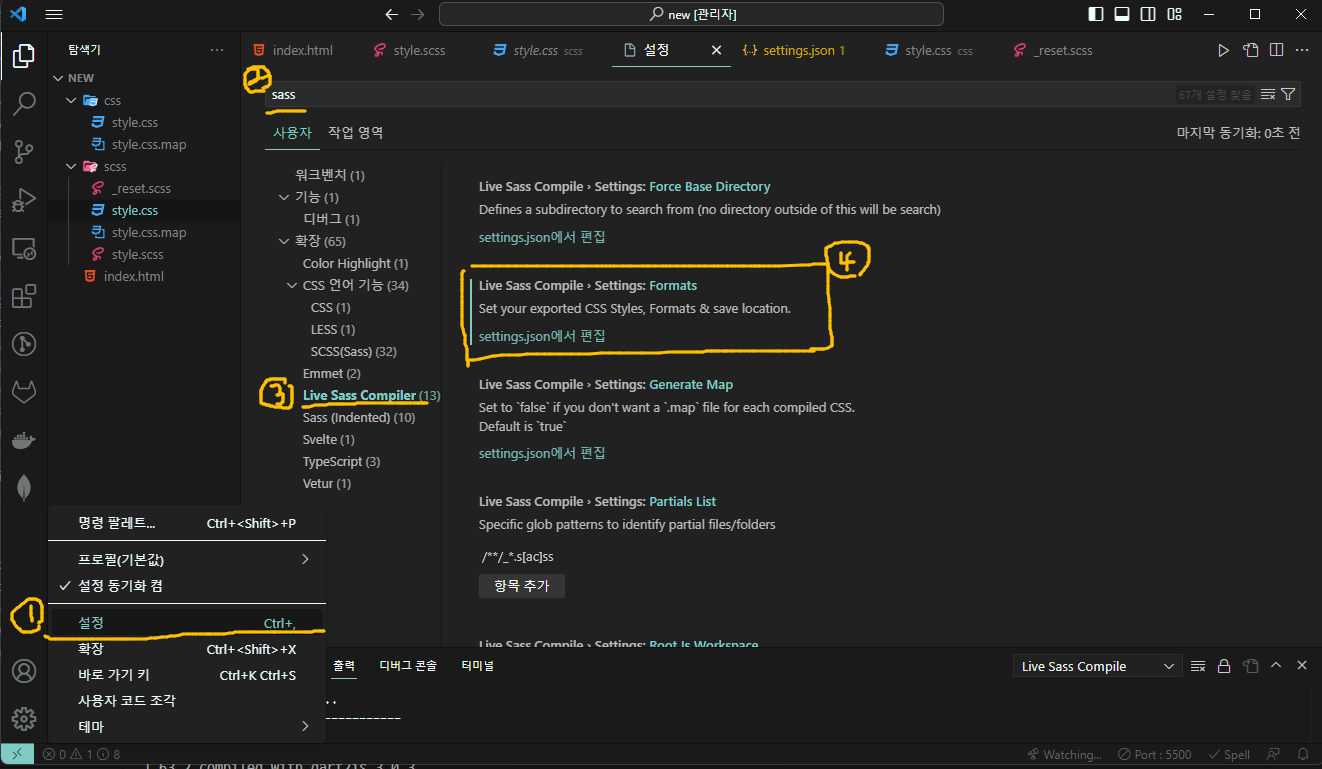The height and width of the screenshot is (769, 1322).
Task: Close the 설정 editor tab
Action: 716,50
